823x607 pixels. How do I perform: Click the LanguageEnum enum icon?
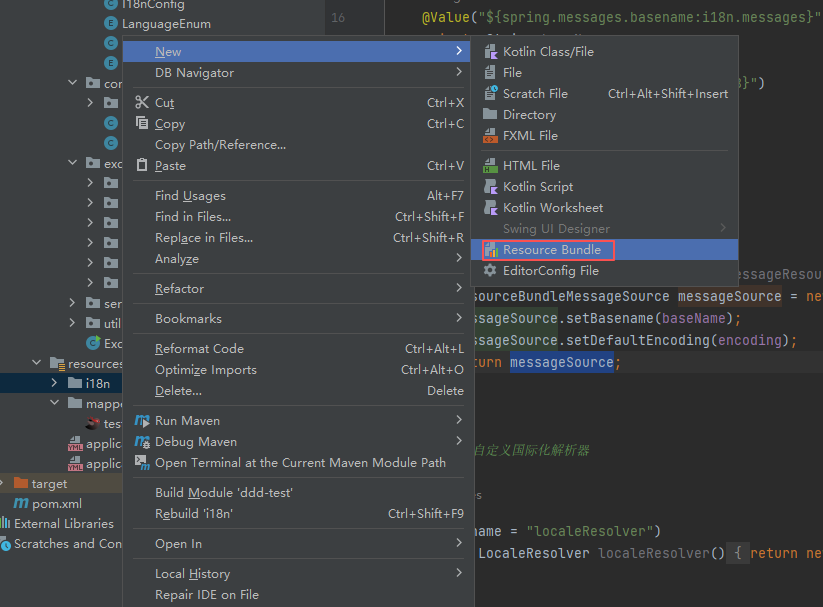111,24
